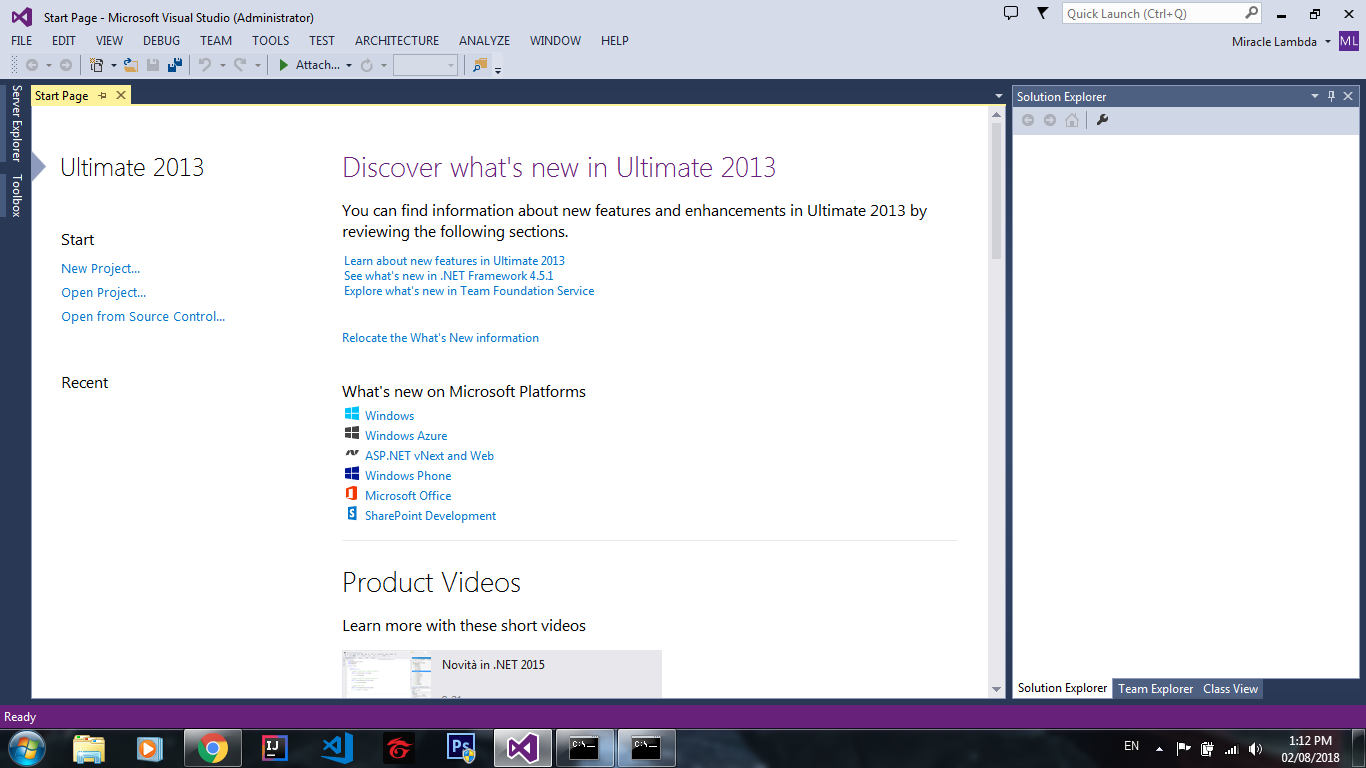This screenshot has width=1366, height=768.
Task: Click Solution Explorer forward arrow icon
Action: [1050, 120]
